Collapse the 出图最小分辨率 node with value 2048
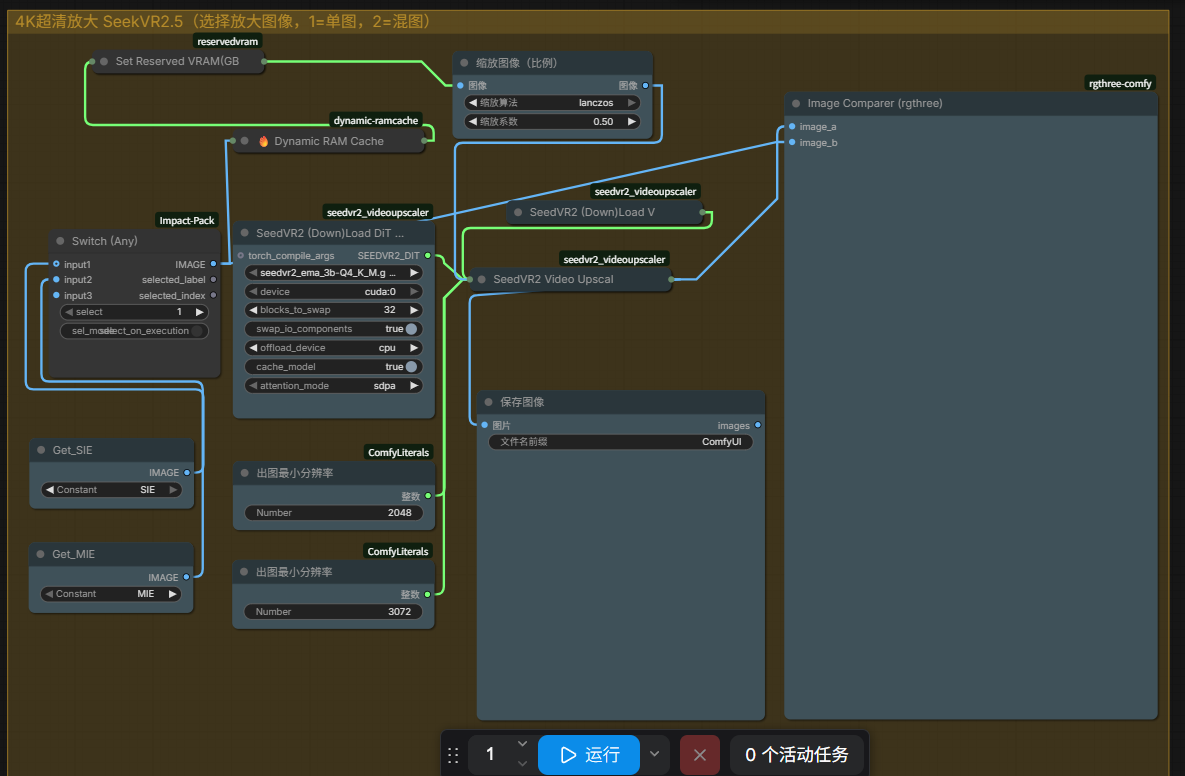 coord(245,473)
